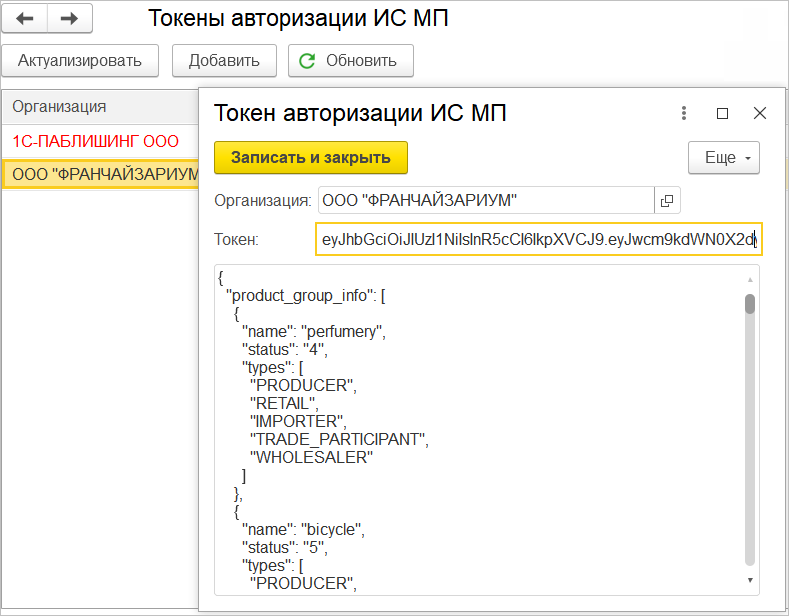Refresh the list with Обновить
This screenshot has height=616, width=789.
(350, 60)
